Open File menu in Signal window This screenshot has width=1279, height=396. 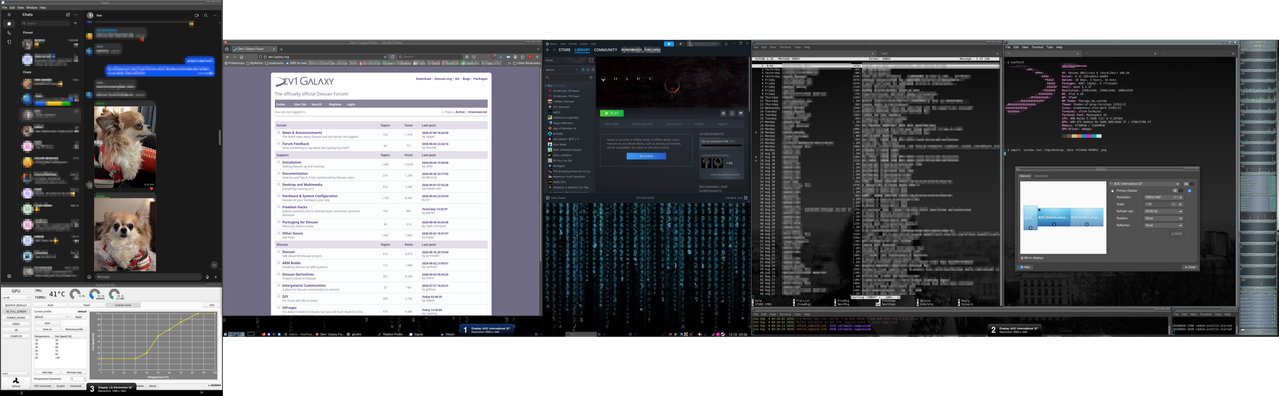click(x=4, y=7)
